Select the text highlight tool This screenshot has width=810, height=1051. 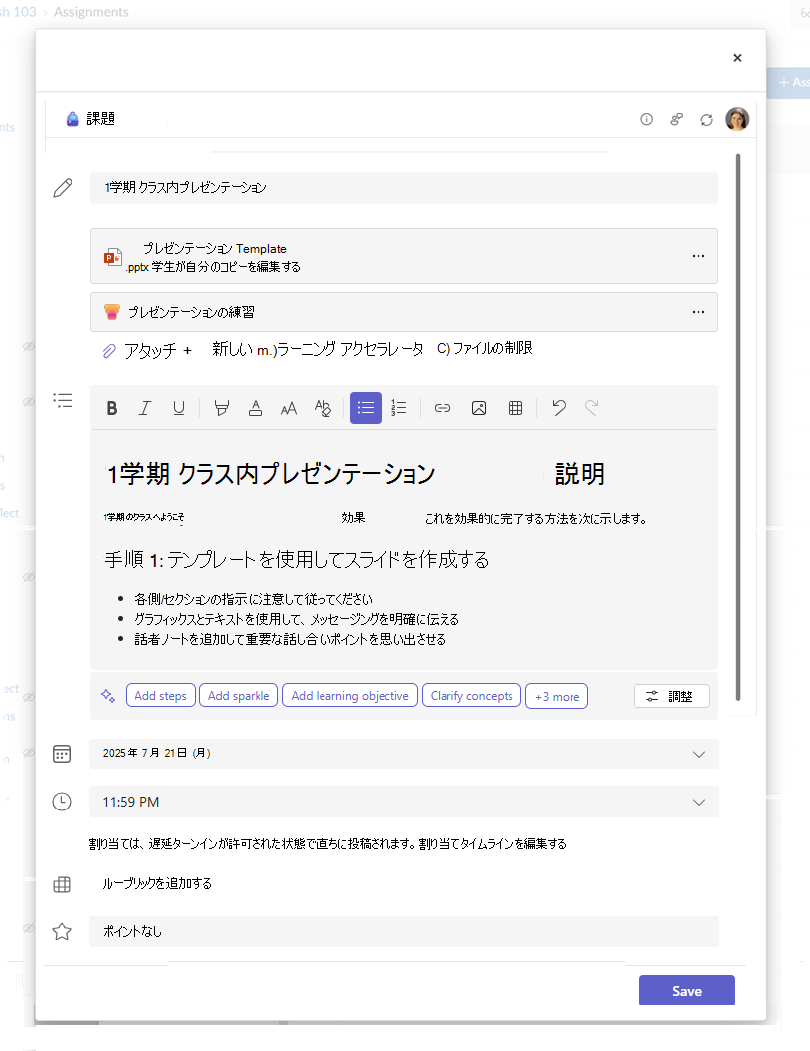221,408
